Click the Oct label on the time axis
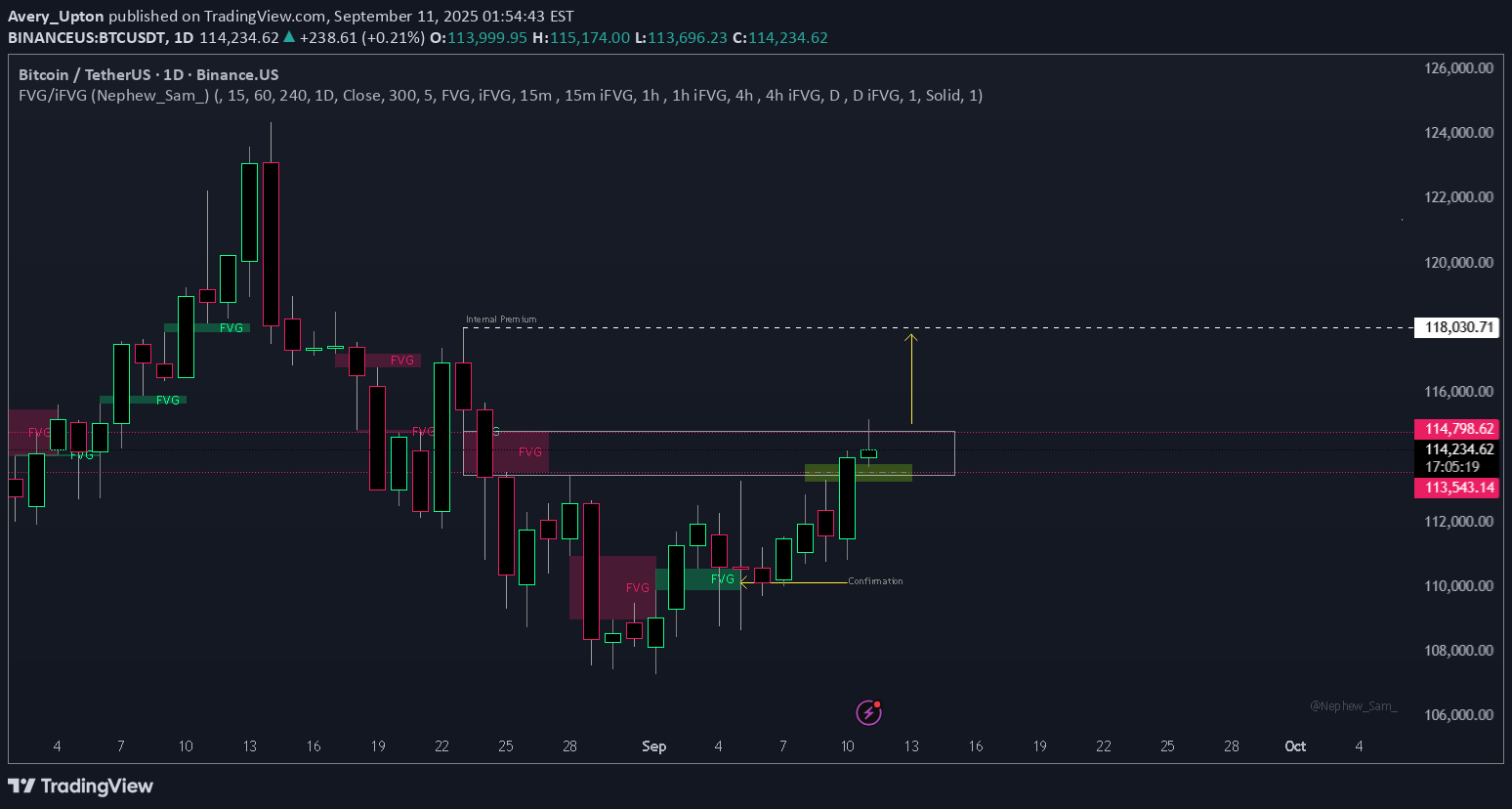The width and height of the screenshot is (1512, 809). pos(1295,746)
